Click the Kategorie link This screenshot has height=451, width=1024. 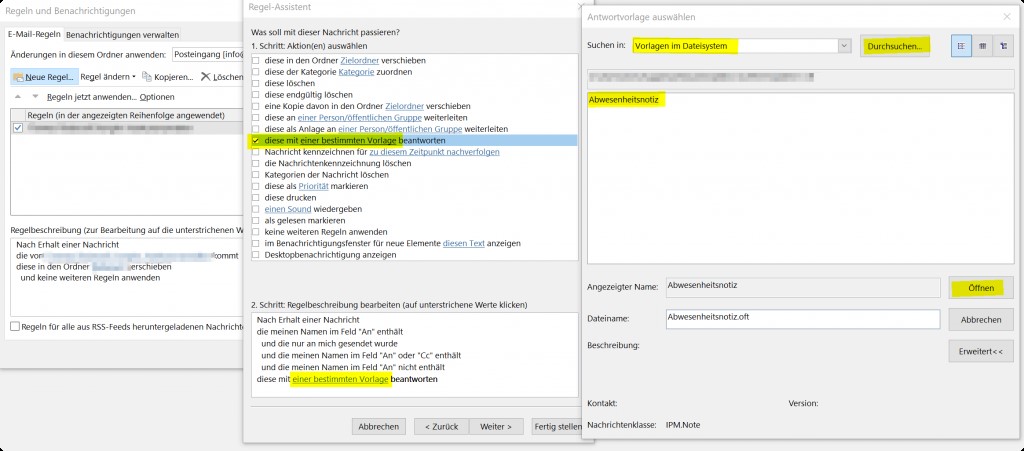(357, 72)
